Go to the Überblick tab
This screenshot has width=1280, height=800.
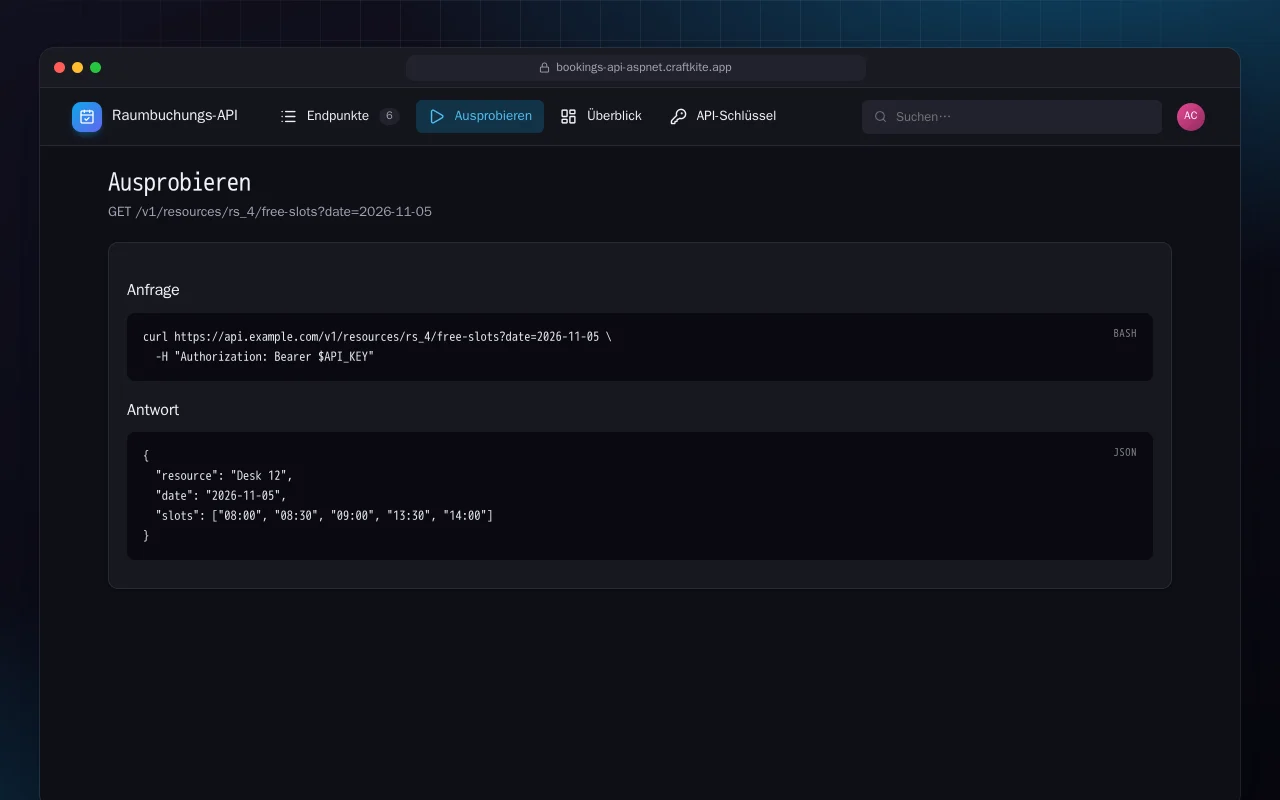601,116
